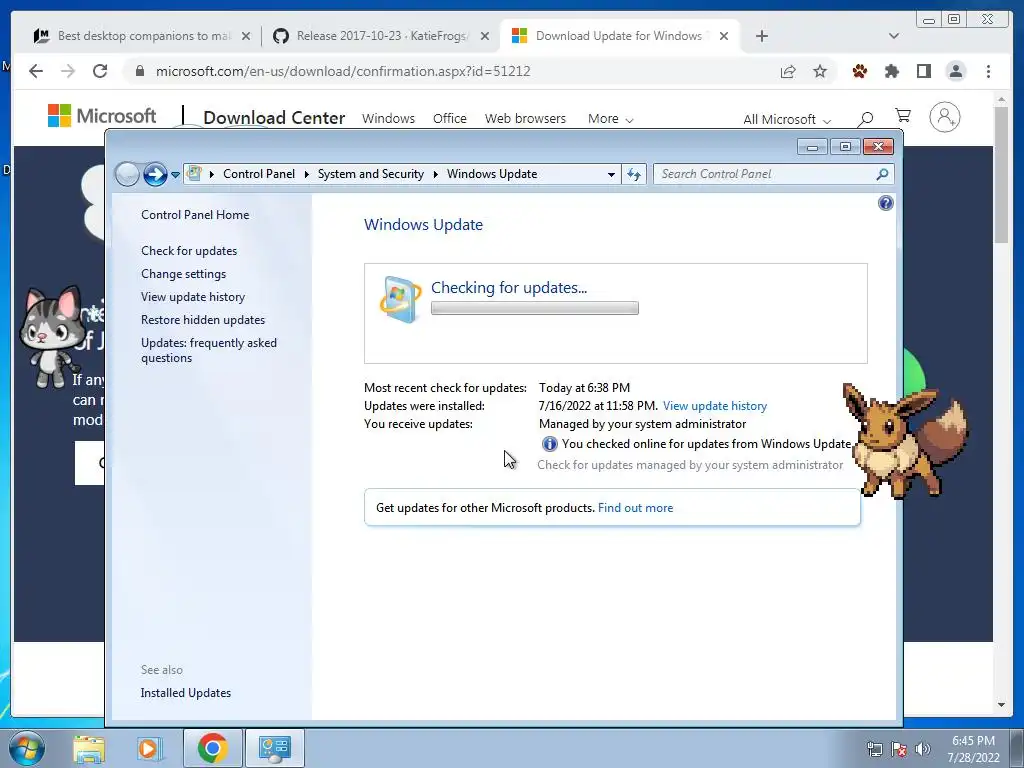The image size is (1024, 768).
Task: Open Restore hidden updates link
Action: click(x=203, y=319)
